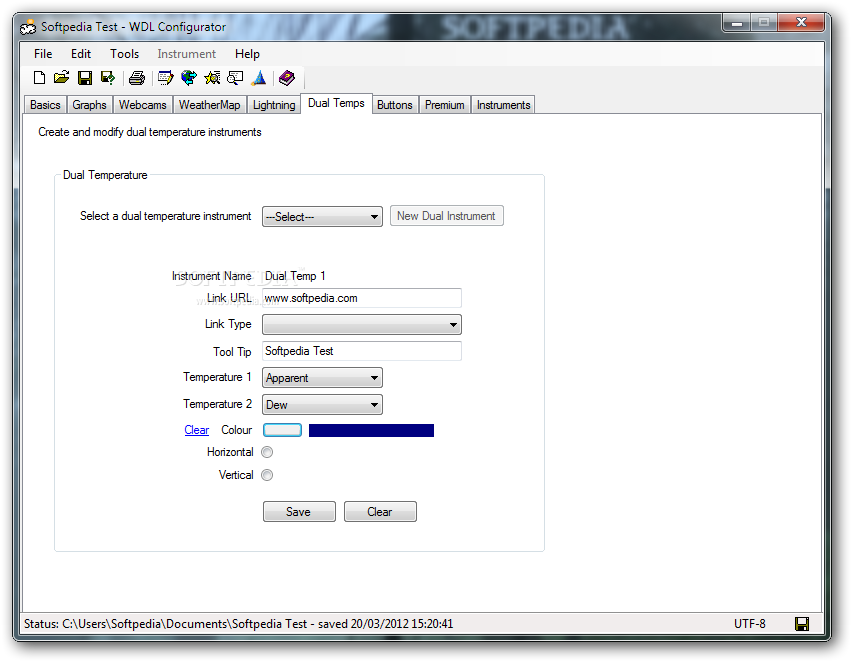Click the blue wizard hat toolbar icon

pyautogui.click(x=259, y=78)
